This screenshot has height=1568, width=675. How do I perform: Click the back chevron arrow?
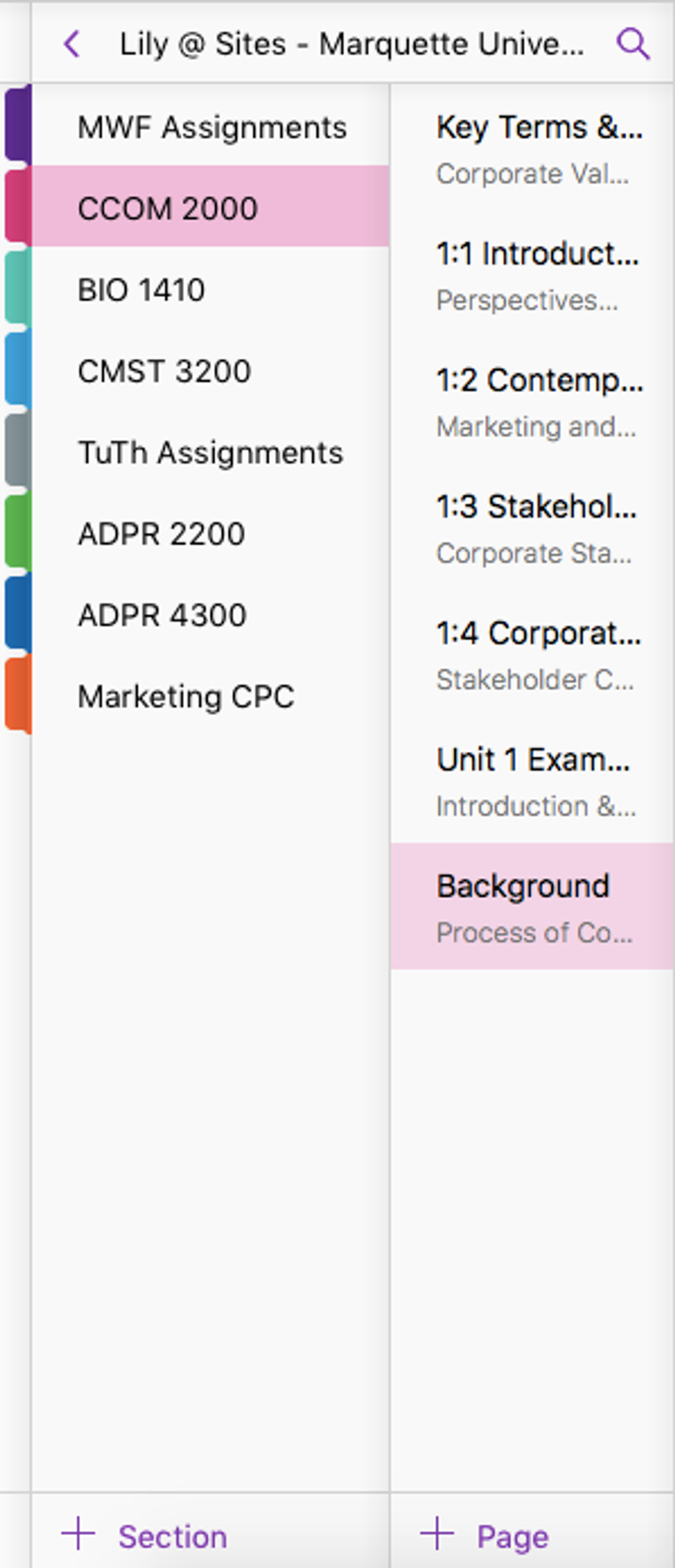point(72,44)
